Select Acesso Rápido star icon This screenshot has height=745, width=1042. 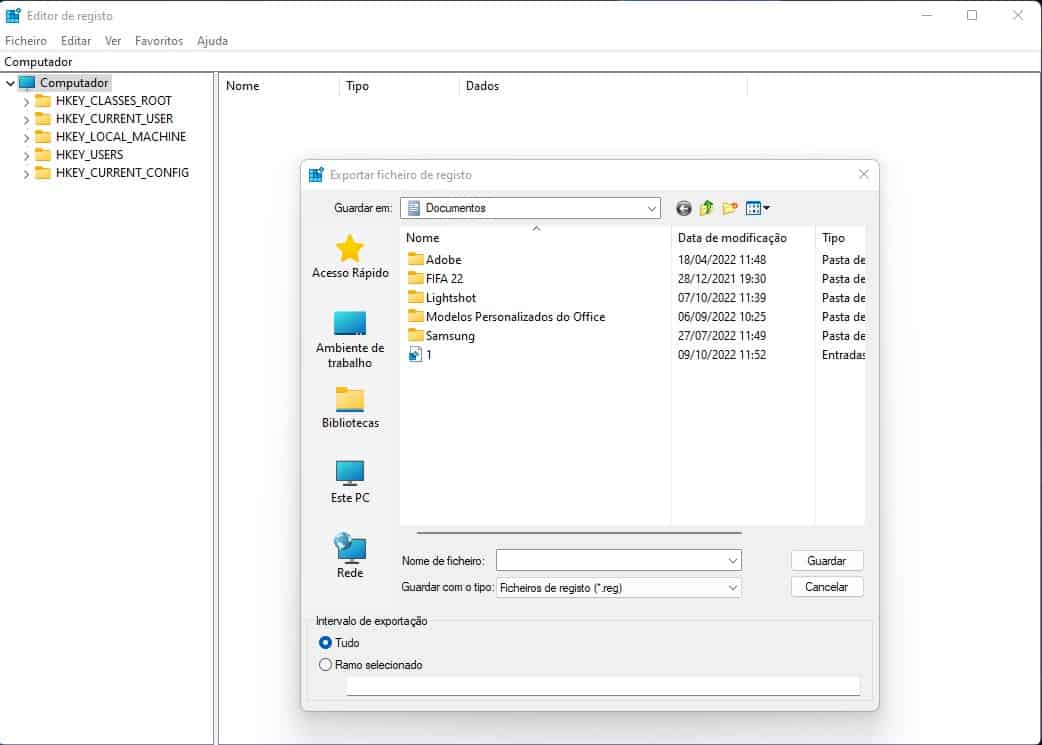350,249
